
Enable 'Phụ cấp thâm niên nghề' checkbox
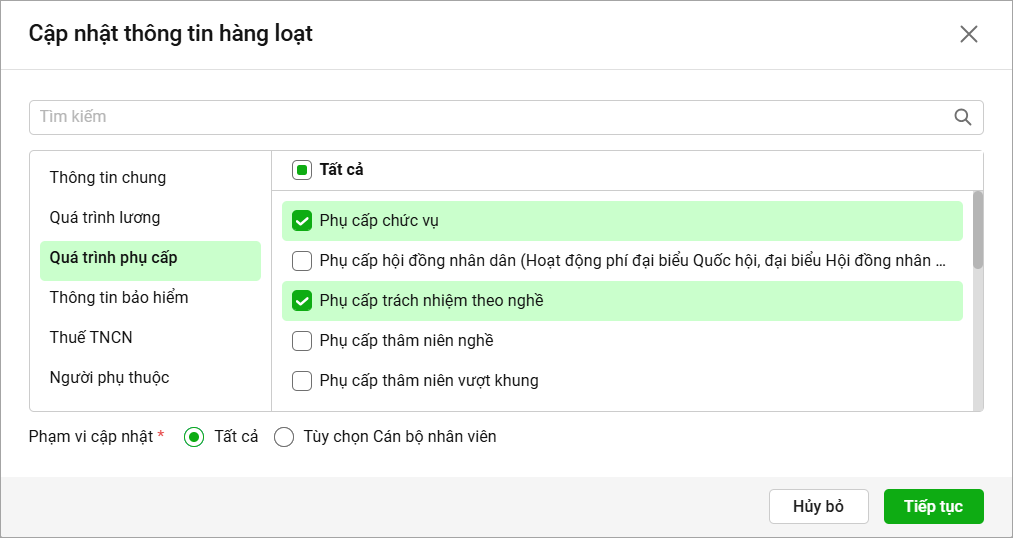tap(302, 341)
